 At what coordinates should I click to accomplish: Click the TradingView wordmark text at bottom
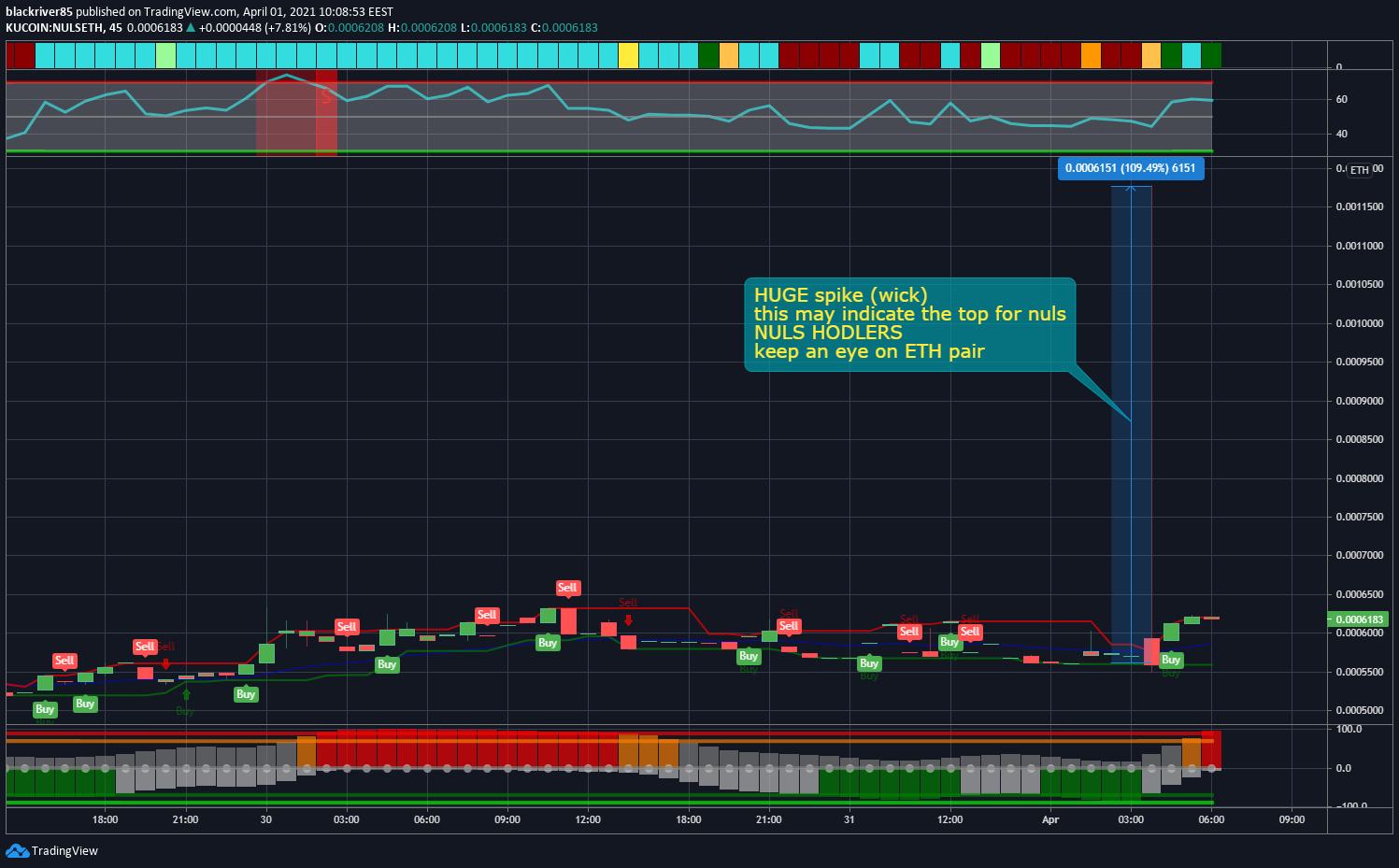click(64, 850)
